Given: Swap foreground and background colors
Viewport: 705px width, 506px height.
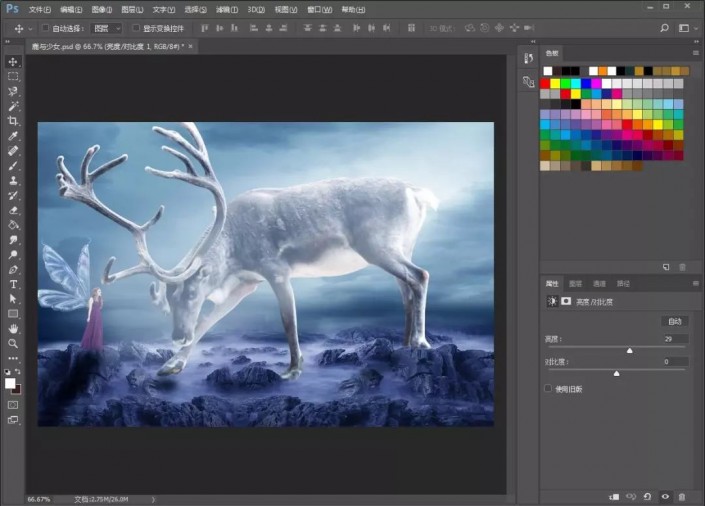Looking at the screenshot, I should point(18,372).
